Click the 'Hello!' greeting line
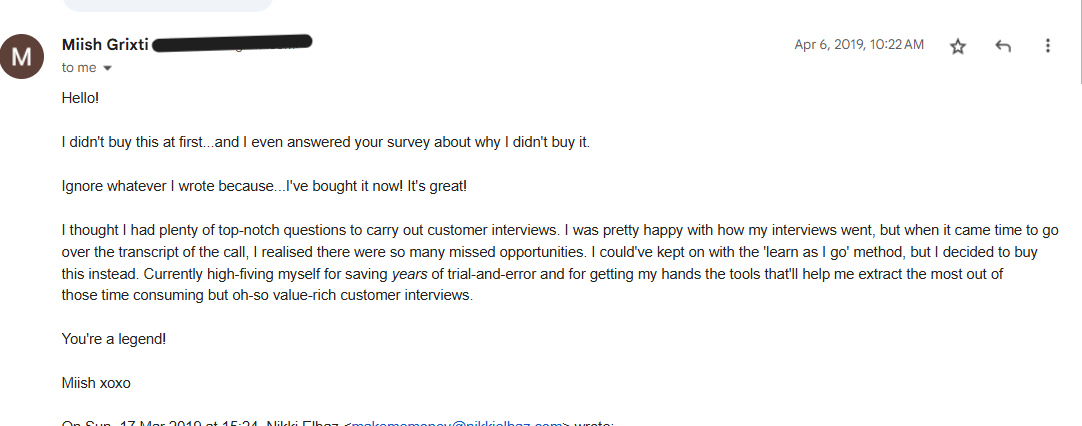 80,99
